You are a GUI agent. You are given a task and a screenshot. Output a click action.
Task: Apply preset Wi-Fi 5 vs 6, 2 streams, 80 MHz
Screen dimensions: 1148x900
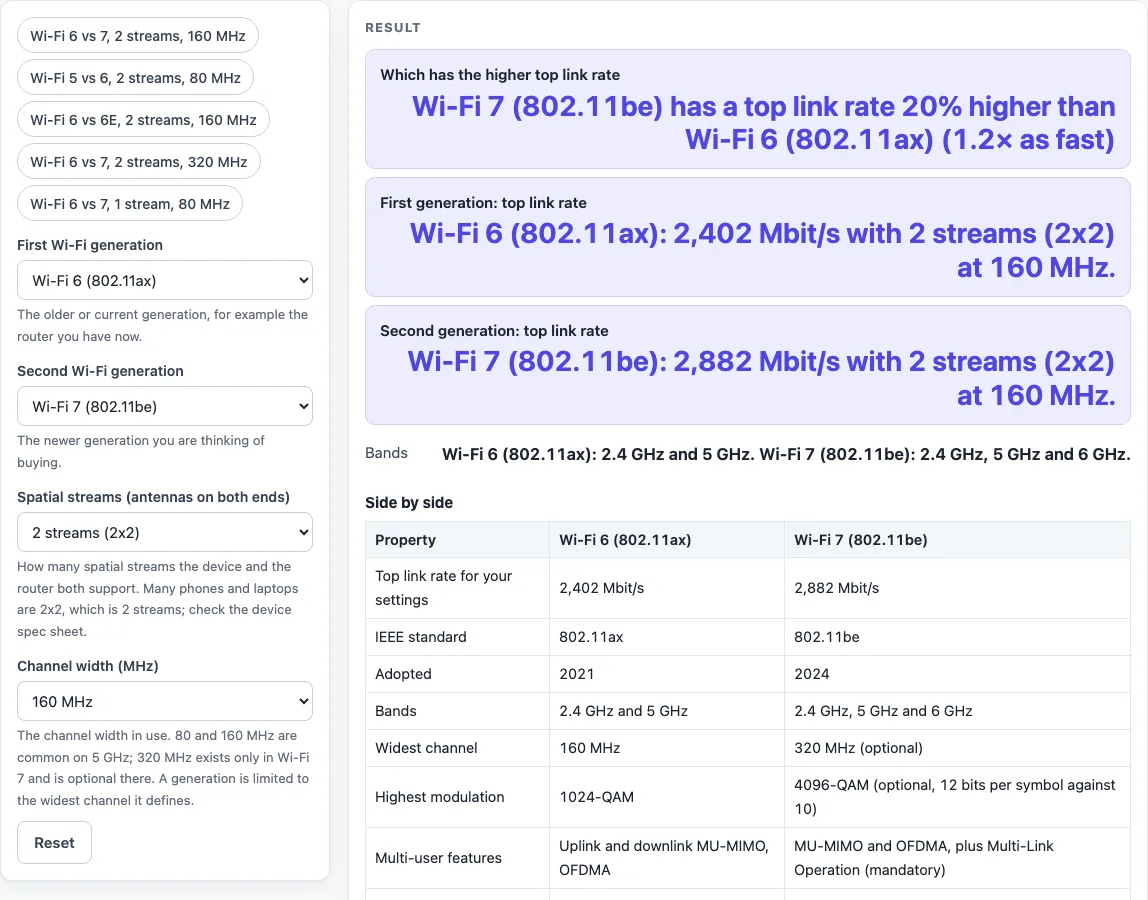tap(135, 78)
